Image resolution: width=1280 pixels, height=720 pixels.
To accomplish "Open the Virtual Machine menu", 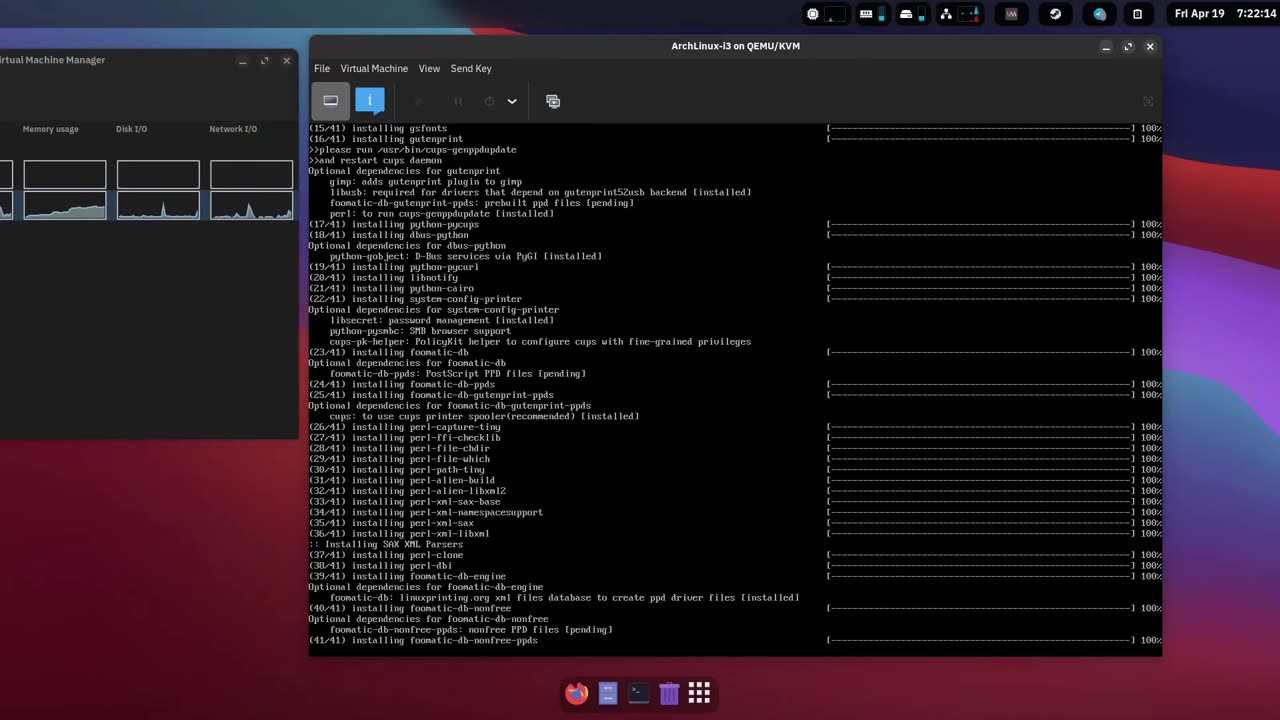I will pyautogui.click(x=374, y=69).
